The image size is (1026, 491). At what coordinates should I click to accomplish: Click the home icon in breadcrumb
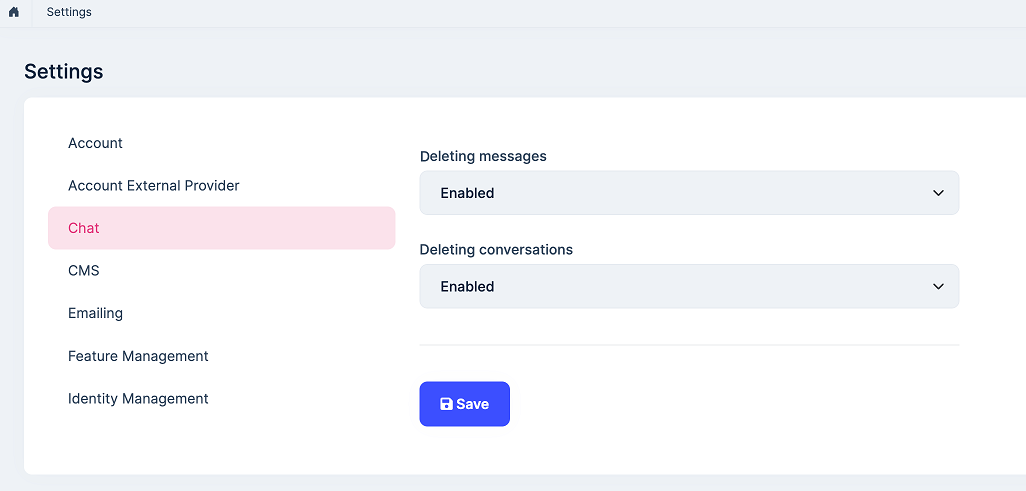pyautogui.click(x=14, y=12)
